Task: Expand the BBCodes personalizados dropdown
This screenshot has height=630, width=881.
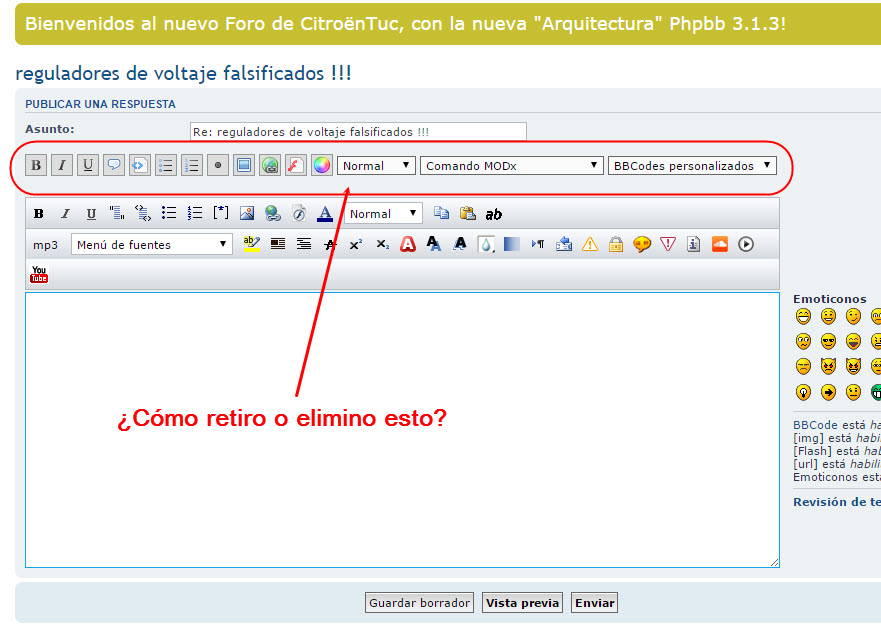Action: [x=692, y=166]
